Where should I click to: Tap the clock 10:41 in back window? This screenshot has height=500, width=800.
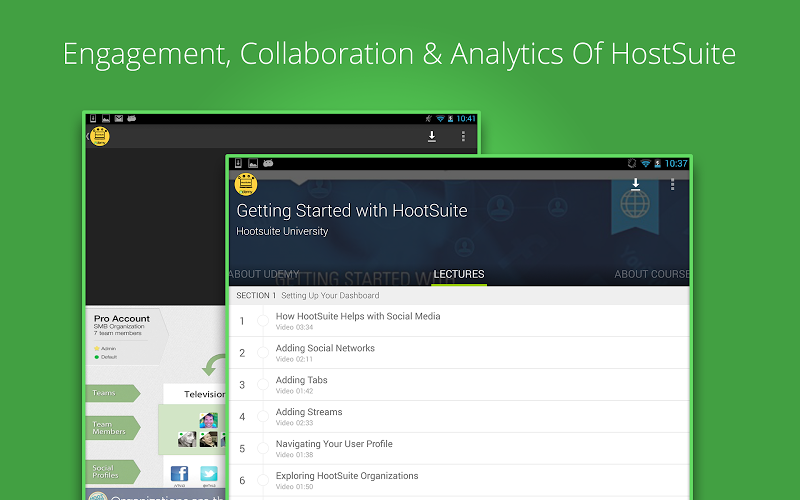(x=466, y=118)
